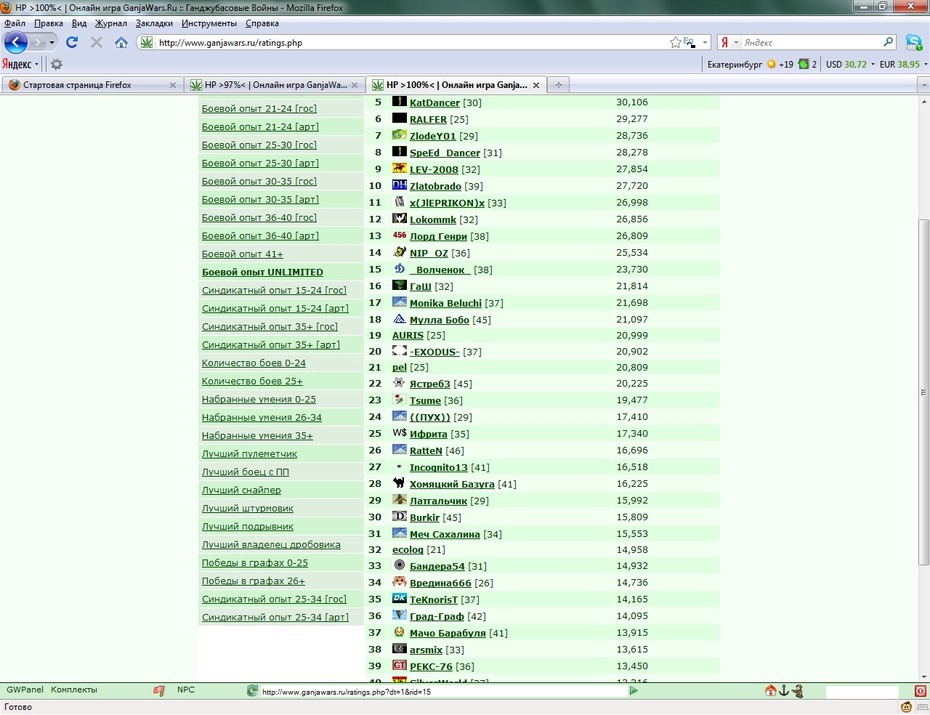Screen dimensions: 930x715
Task: Switch to the HP >97%< GanjaWars tab
Action: coord(273,85)
